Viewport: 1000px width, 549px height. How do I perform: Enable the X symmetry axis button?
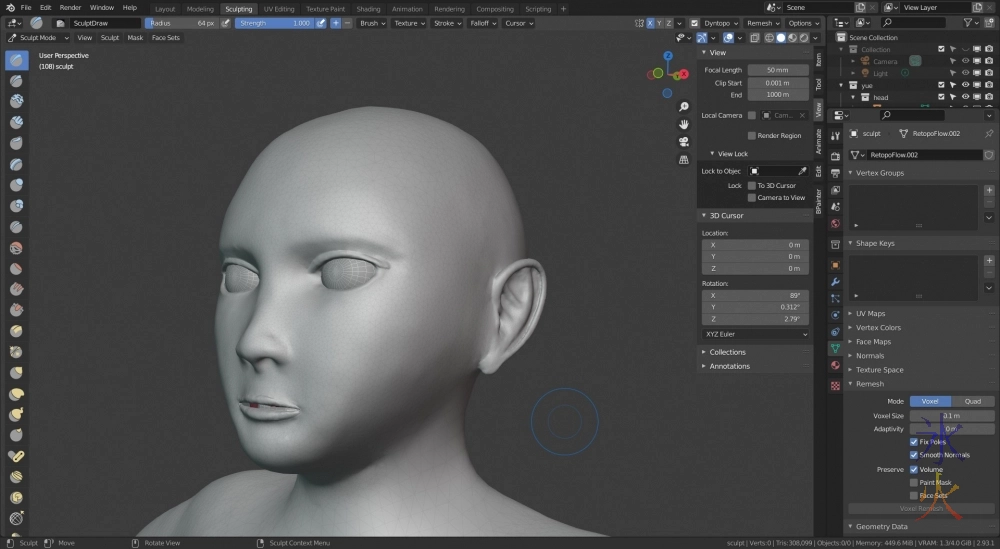[x=652, y=23]
